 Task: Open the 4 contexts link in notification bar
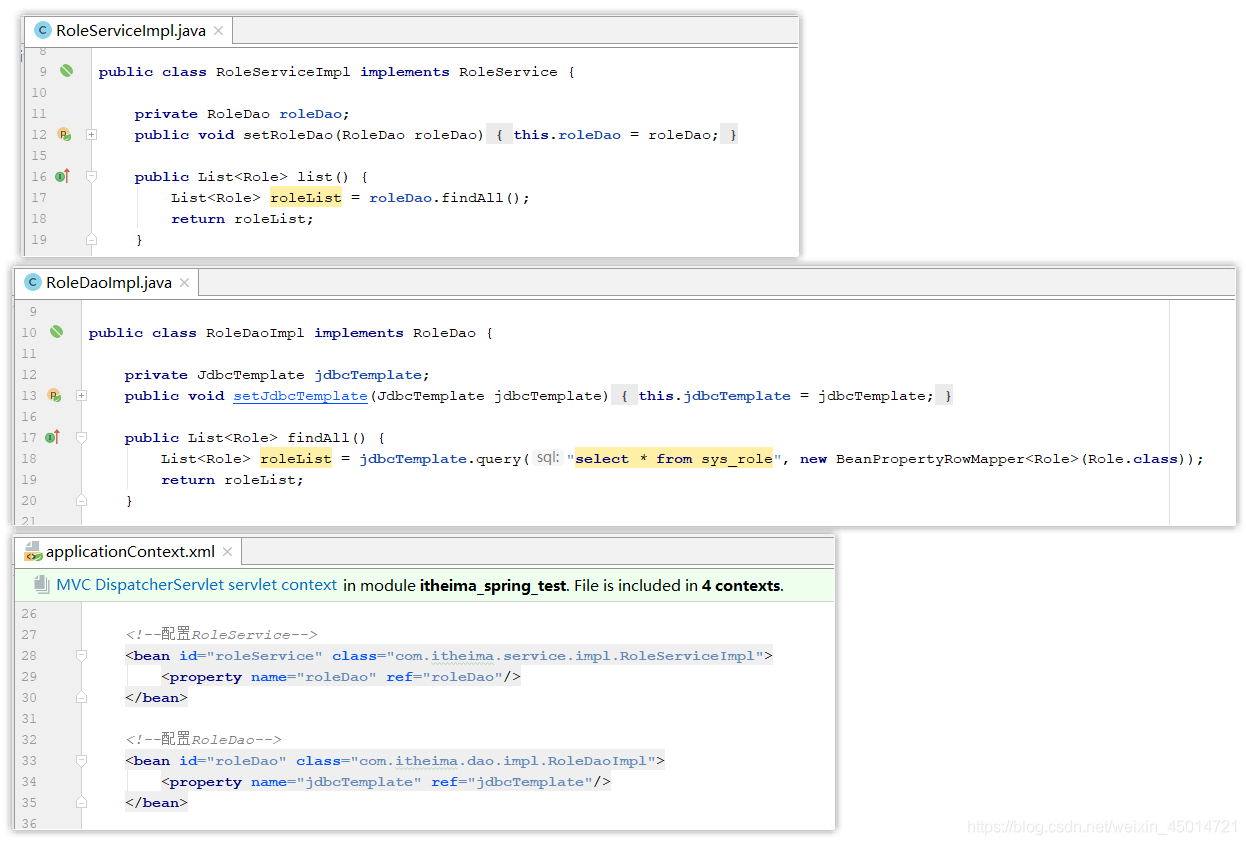pyautogui.click(x=741, y=585)
